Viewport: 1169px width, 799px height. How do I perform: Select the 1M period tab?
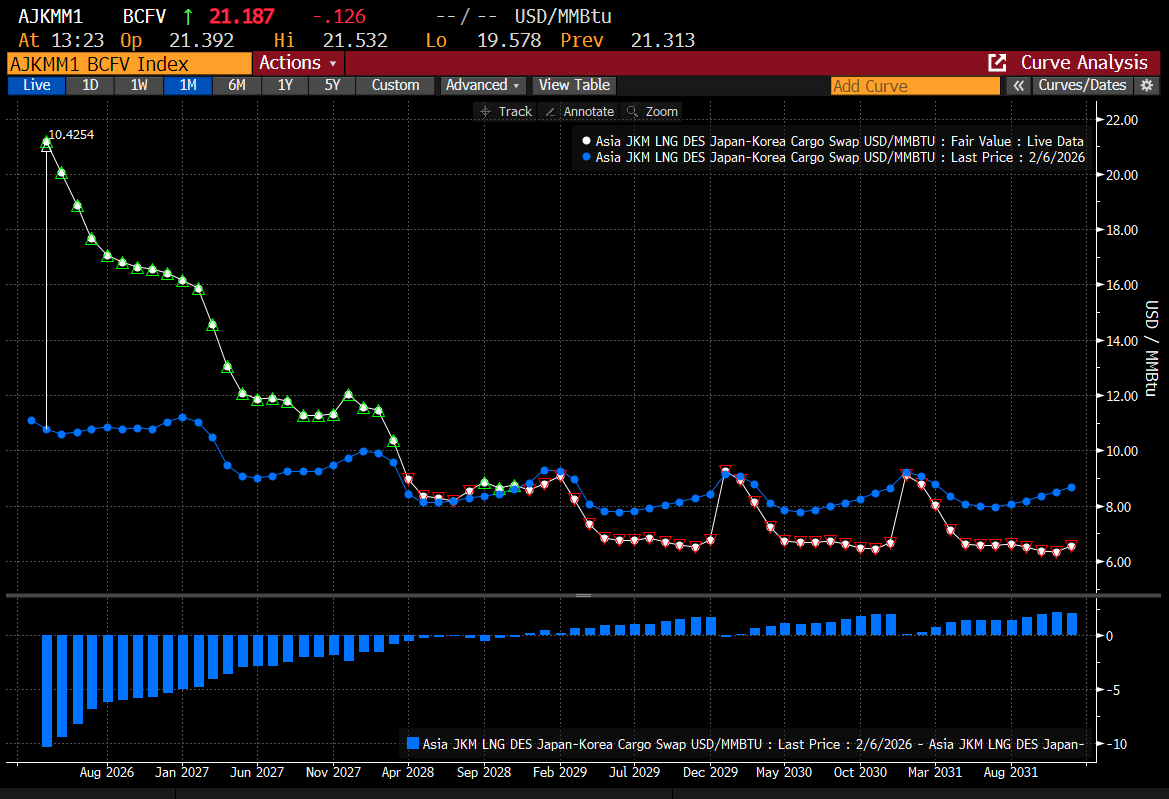click(x=188, y=85)
